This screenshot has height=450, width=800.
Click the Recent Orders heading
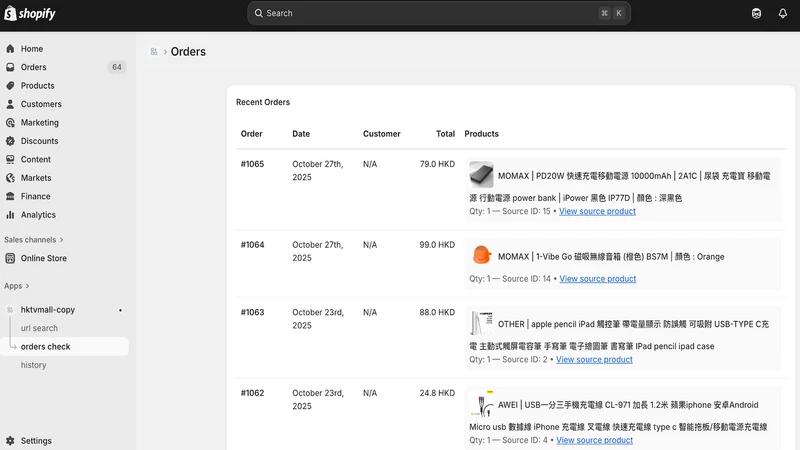[263, 102]
